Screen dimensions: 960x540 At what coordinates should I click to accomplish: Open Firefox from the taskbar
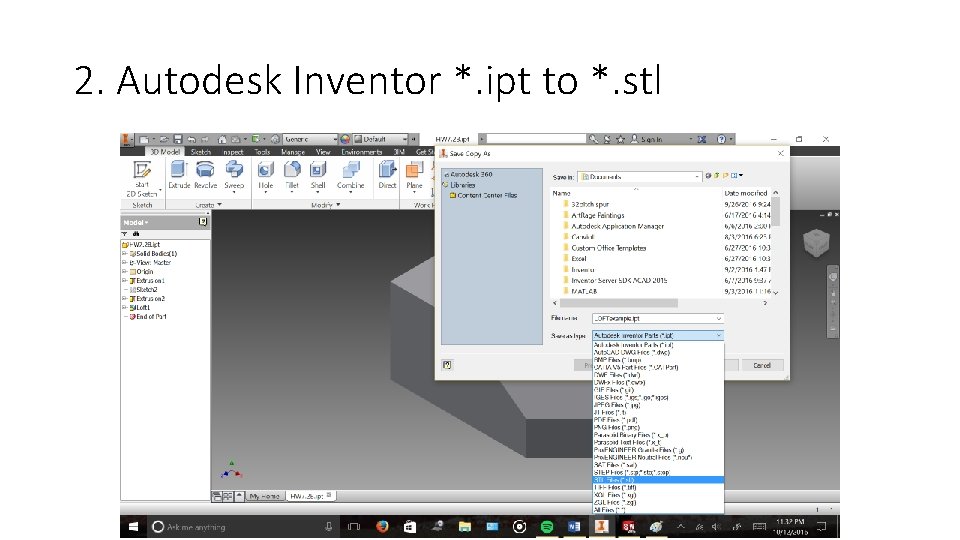[x=382, y=527]
